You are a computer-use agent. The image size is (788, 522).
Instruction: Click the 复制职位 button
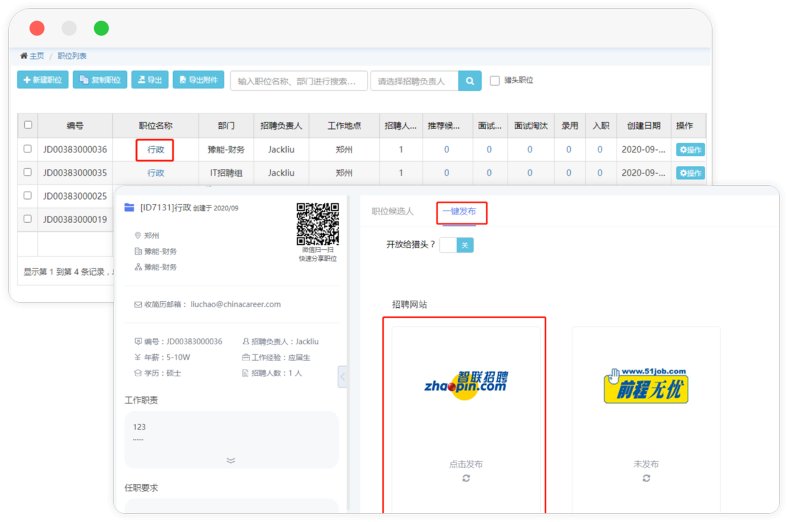click(x=100, y=80)
